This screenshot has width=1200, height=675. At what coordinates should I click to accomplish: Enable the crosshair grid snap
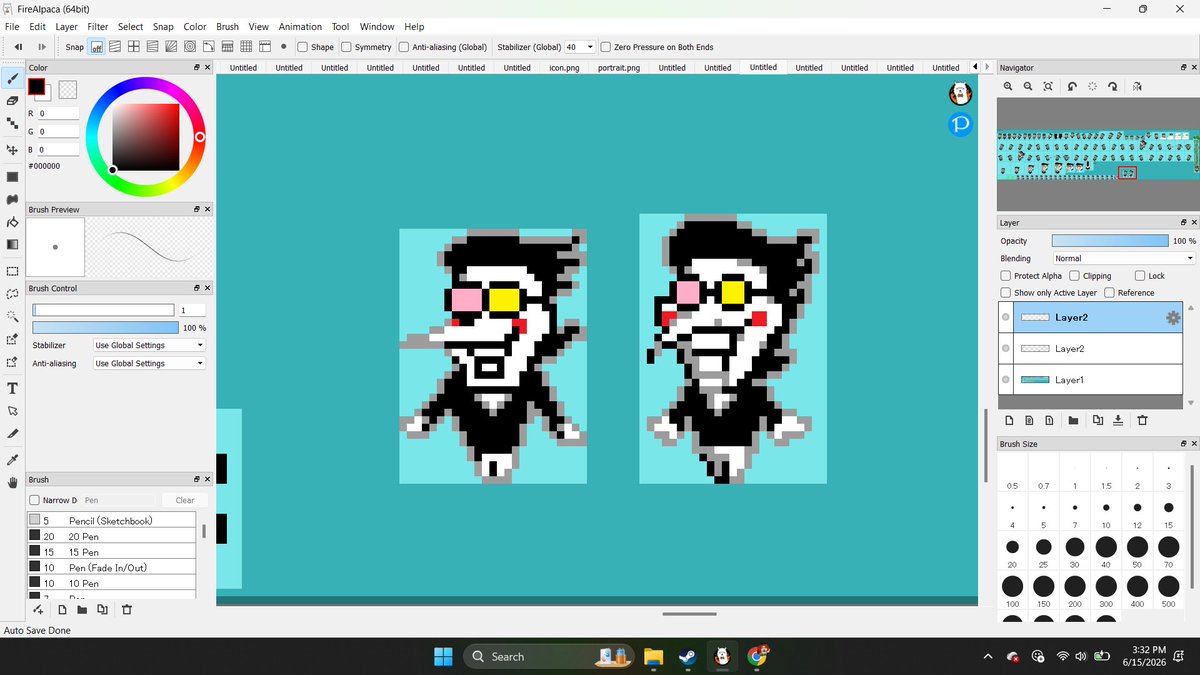point(133,46)
